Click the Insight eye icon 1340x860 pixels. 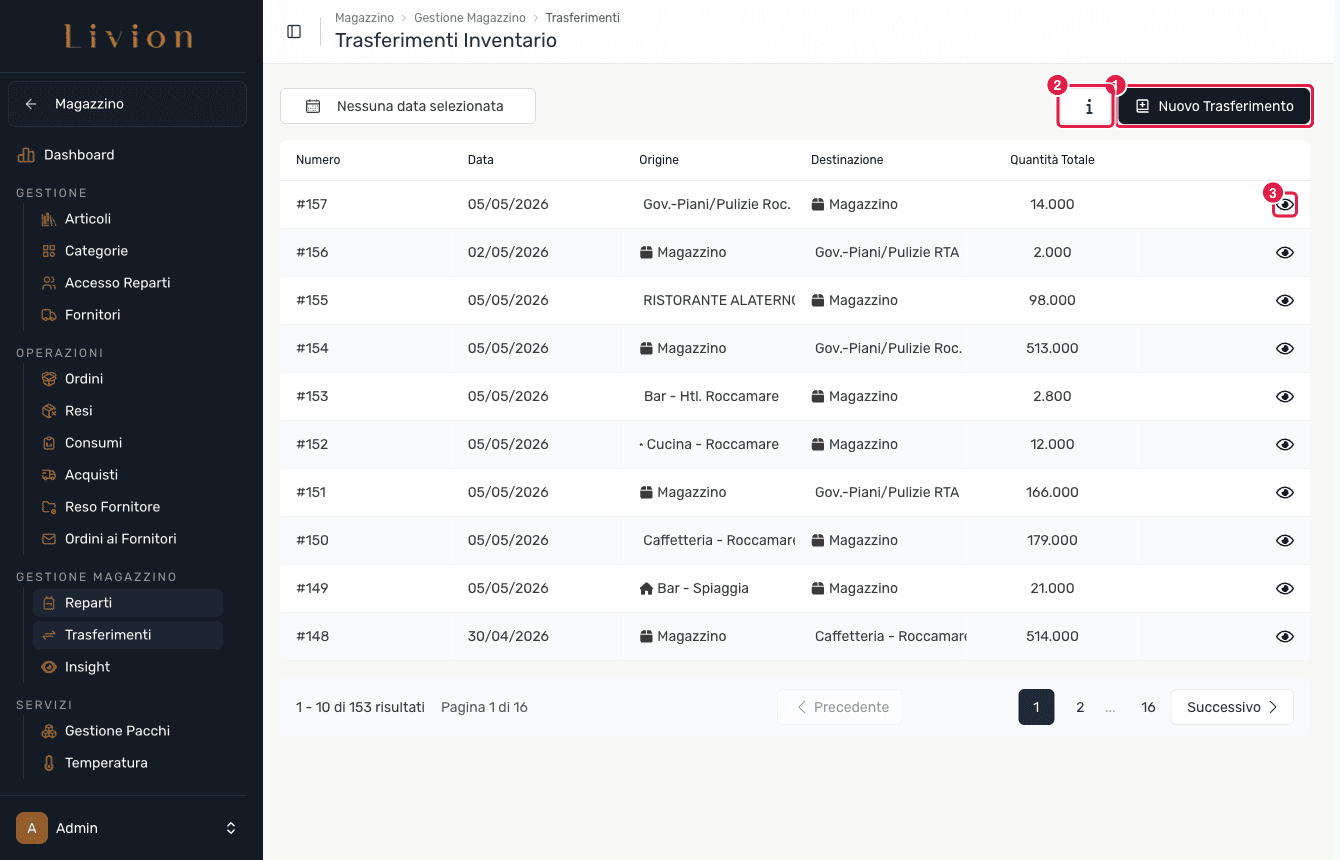[x=49, y=667]
